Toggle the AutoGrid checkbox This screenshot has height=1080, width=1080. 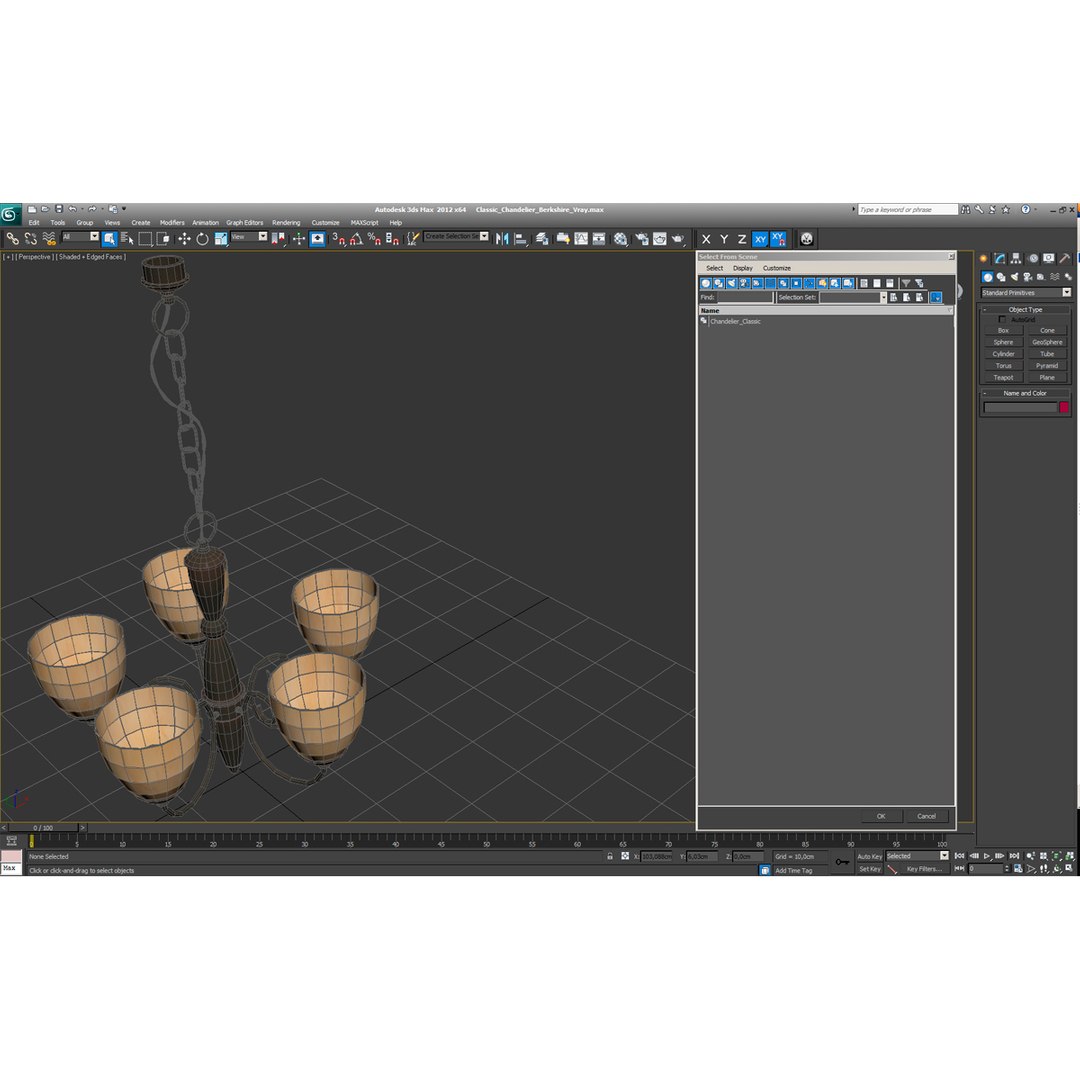(1002, 320)
